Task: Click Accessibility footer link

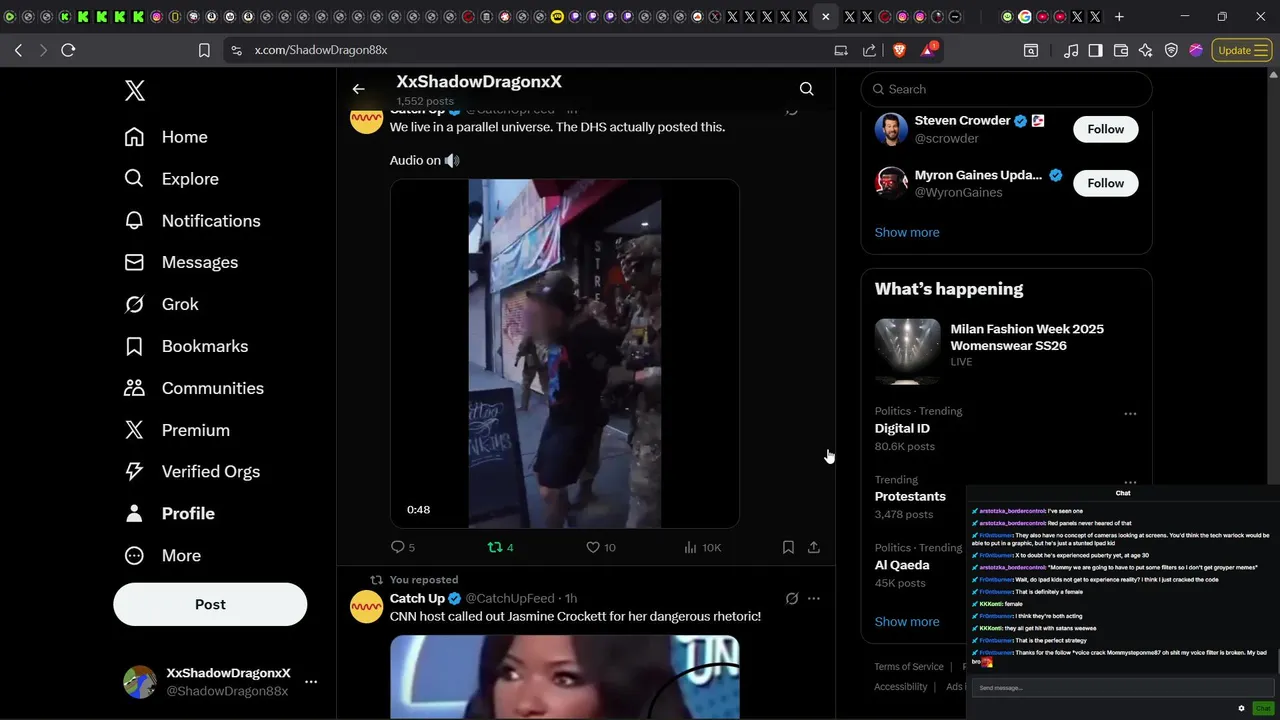Action: [x=901, y=687]
